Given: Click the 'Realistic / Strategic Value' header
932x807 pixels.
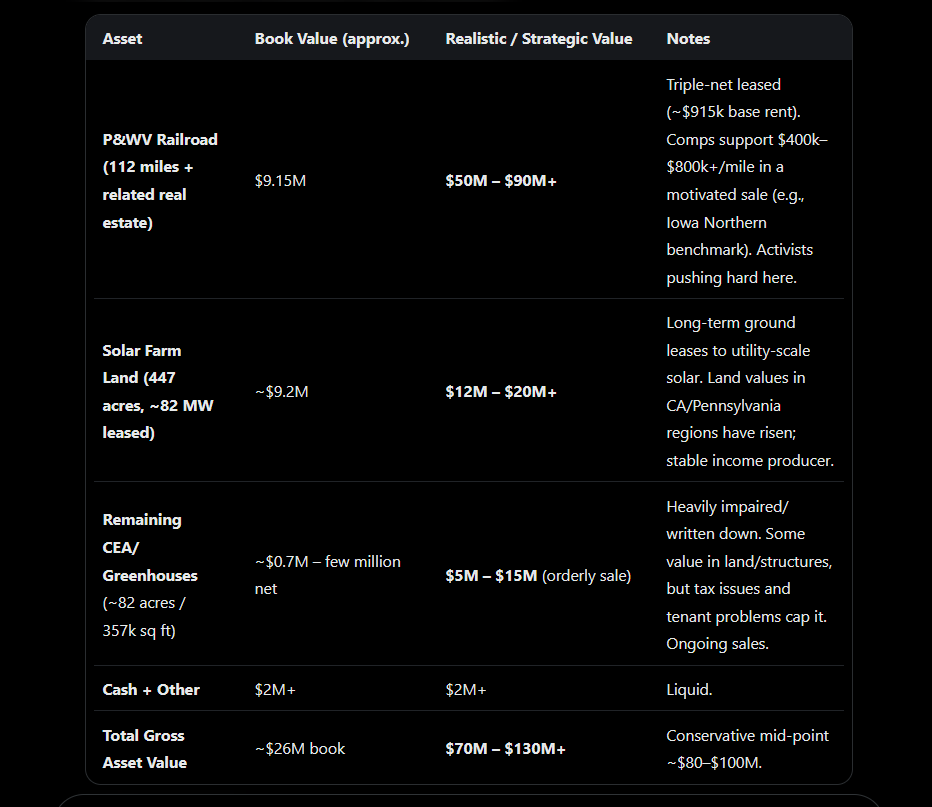Looking at the screenshot, I should pos(539,39).
